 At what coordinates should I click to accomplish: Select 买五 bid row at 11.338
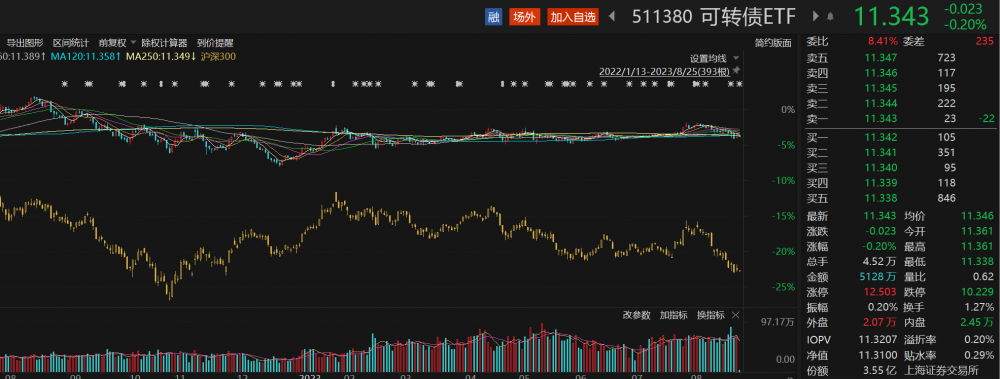pyautogui.click(x=900, y=198)
